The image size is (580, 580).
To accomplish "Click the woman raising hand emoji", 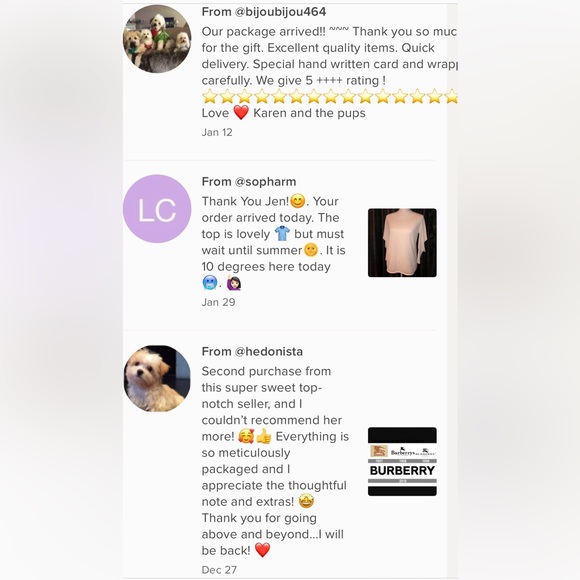I will pos(234,283).
